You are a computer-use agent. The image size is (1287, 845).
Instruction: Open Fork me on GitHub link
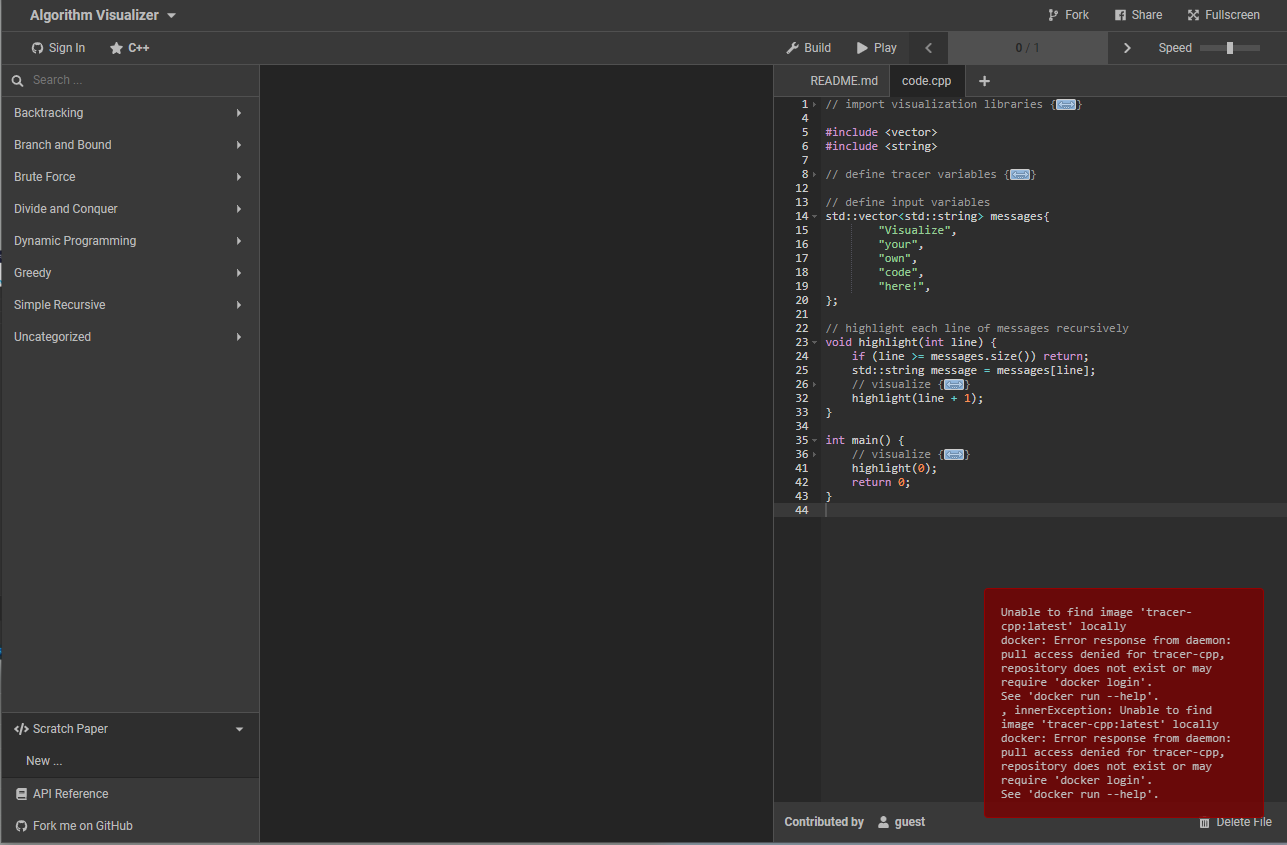pos(82,826)
